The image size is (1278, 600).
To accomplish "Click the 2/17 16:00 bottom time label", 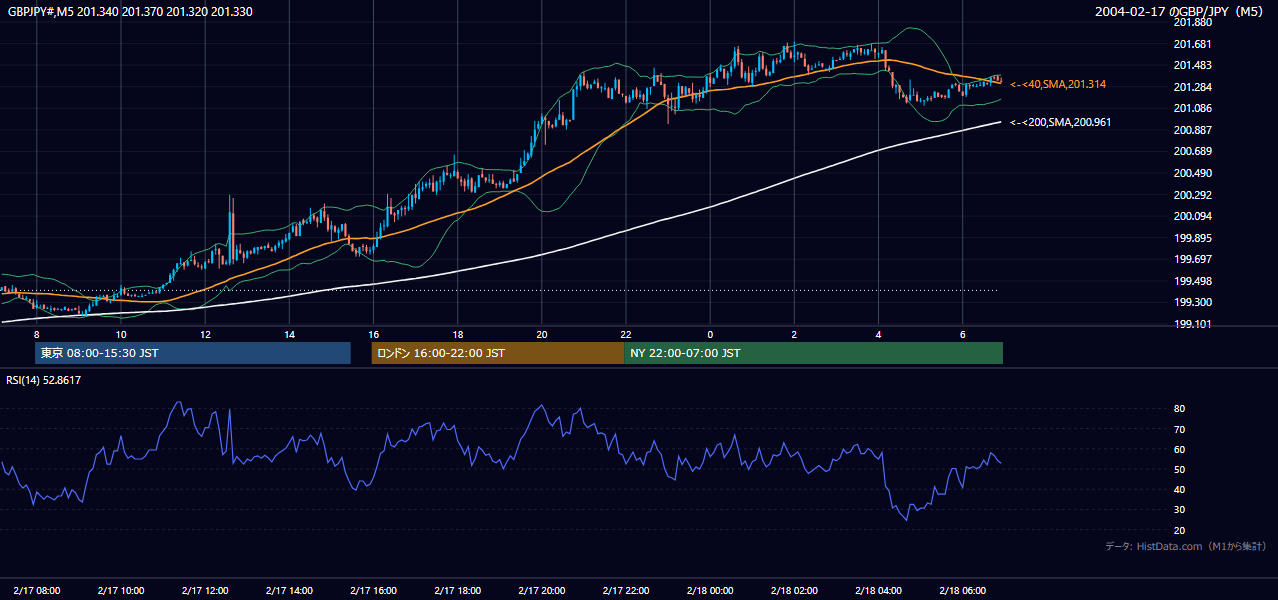I will coord(373,591).
